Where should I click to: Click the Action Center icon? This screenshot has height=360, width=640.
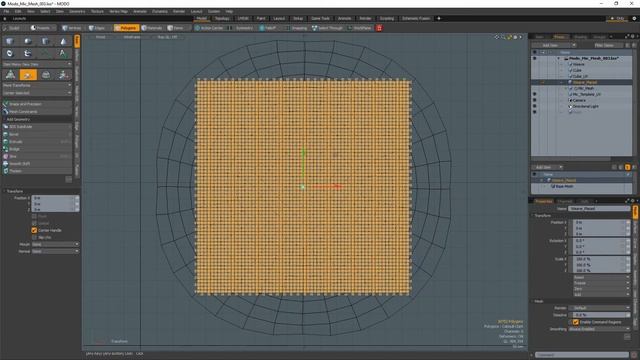click(197, 28)
